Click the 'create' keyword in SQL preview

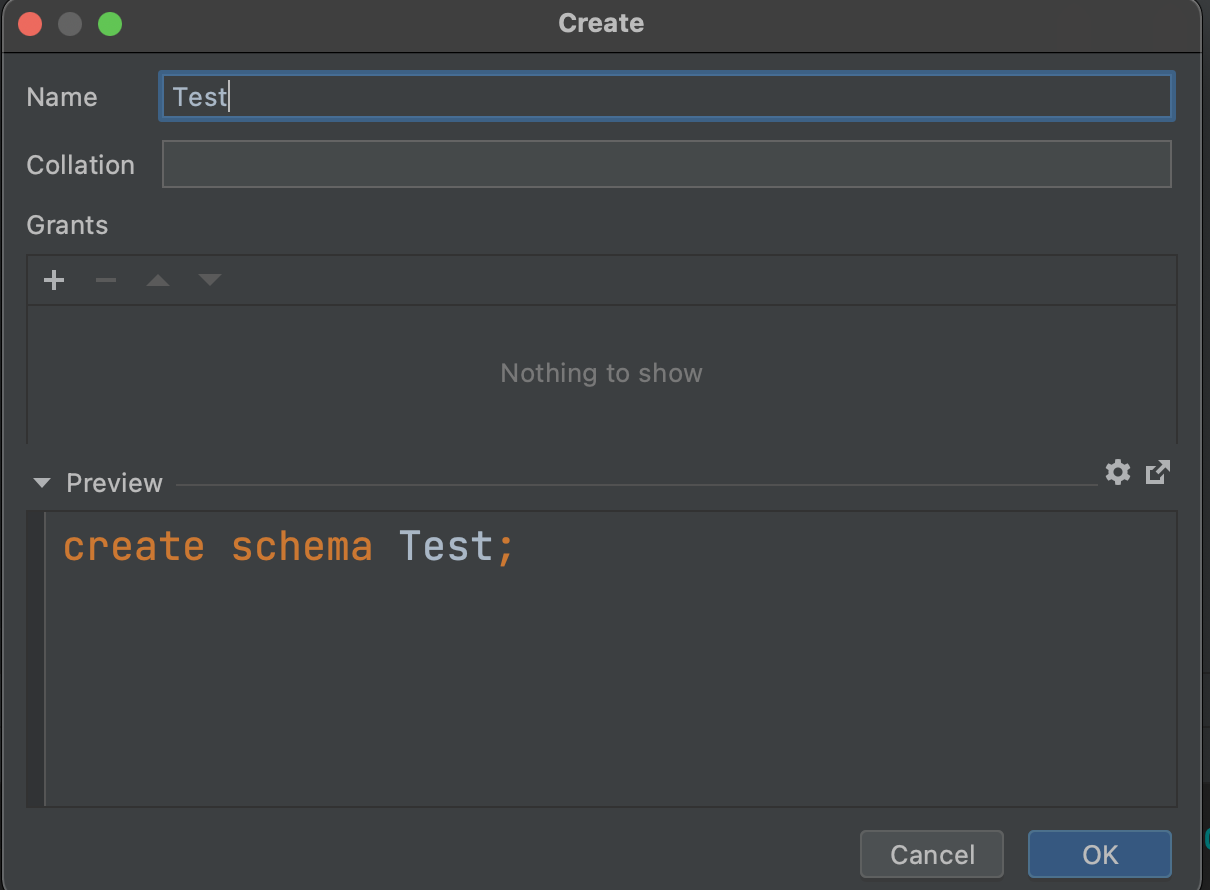[133, 547]
